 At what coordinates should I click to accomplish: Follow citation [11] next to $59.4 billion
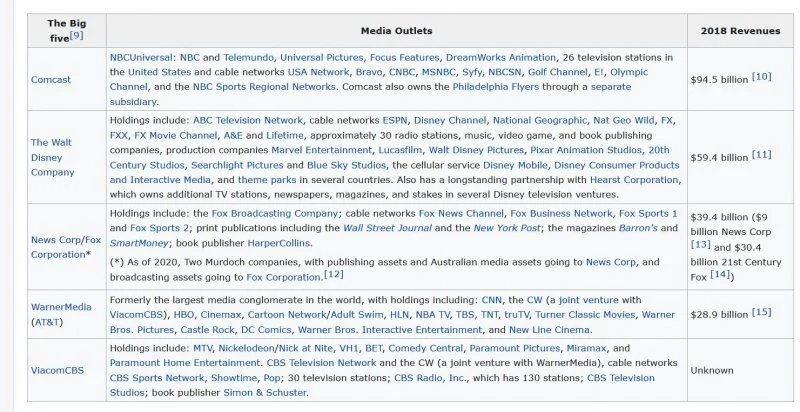point(762,154)
